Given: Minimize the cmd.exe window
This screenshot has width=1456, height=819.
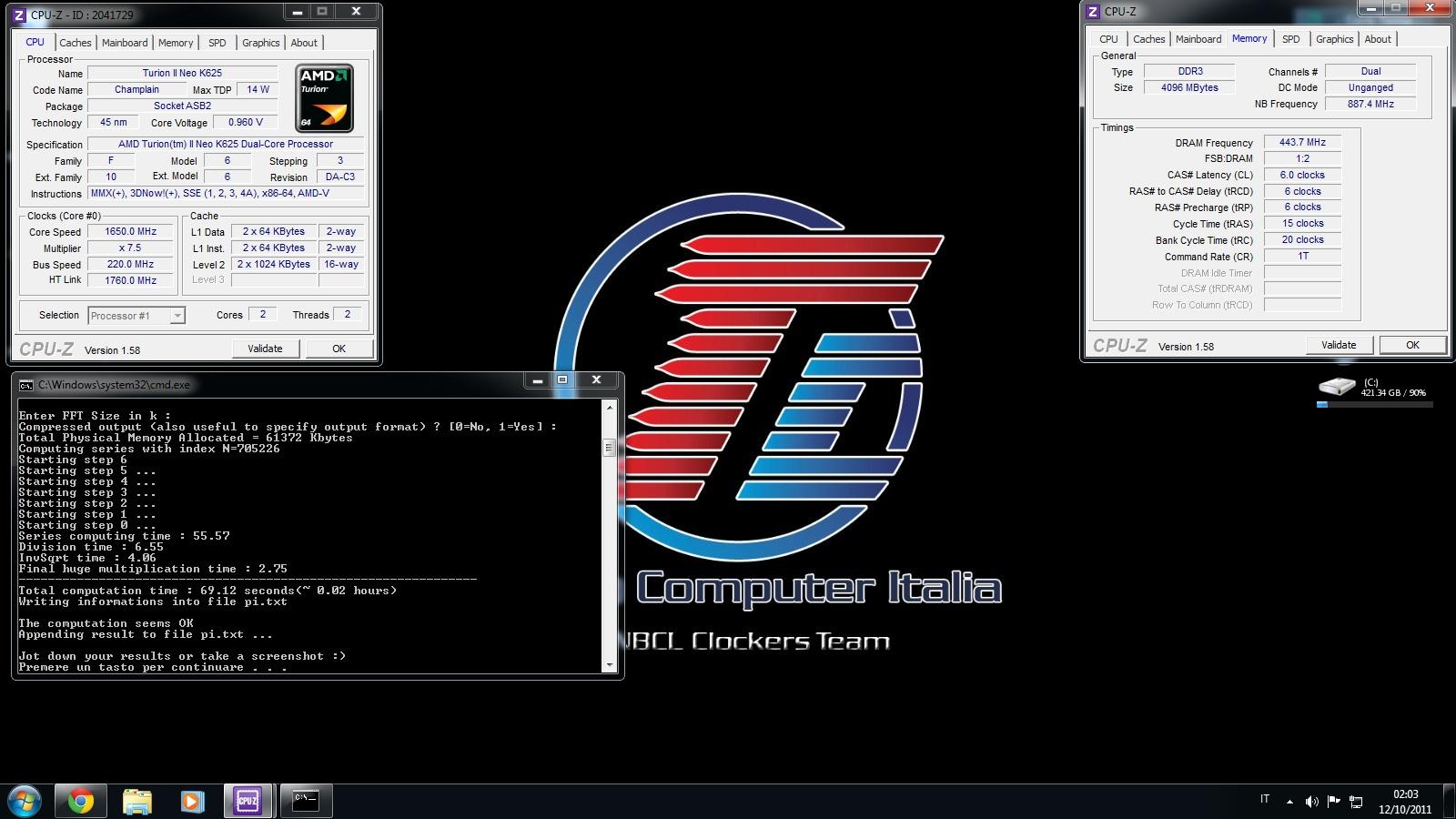Looking at the screenshot, I should (x=538, y=380).
